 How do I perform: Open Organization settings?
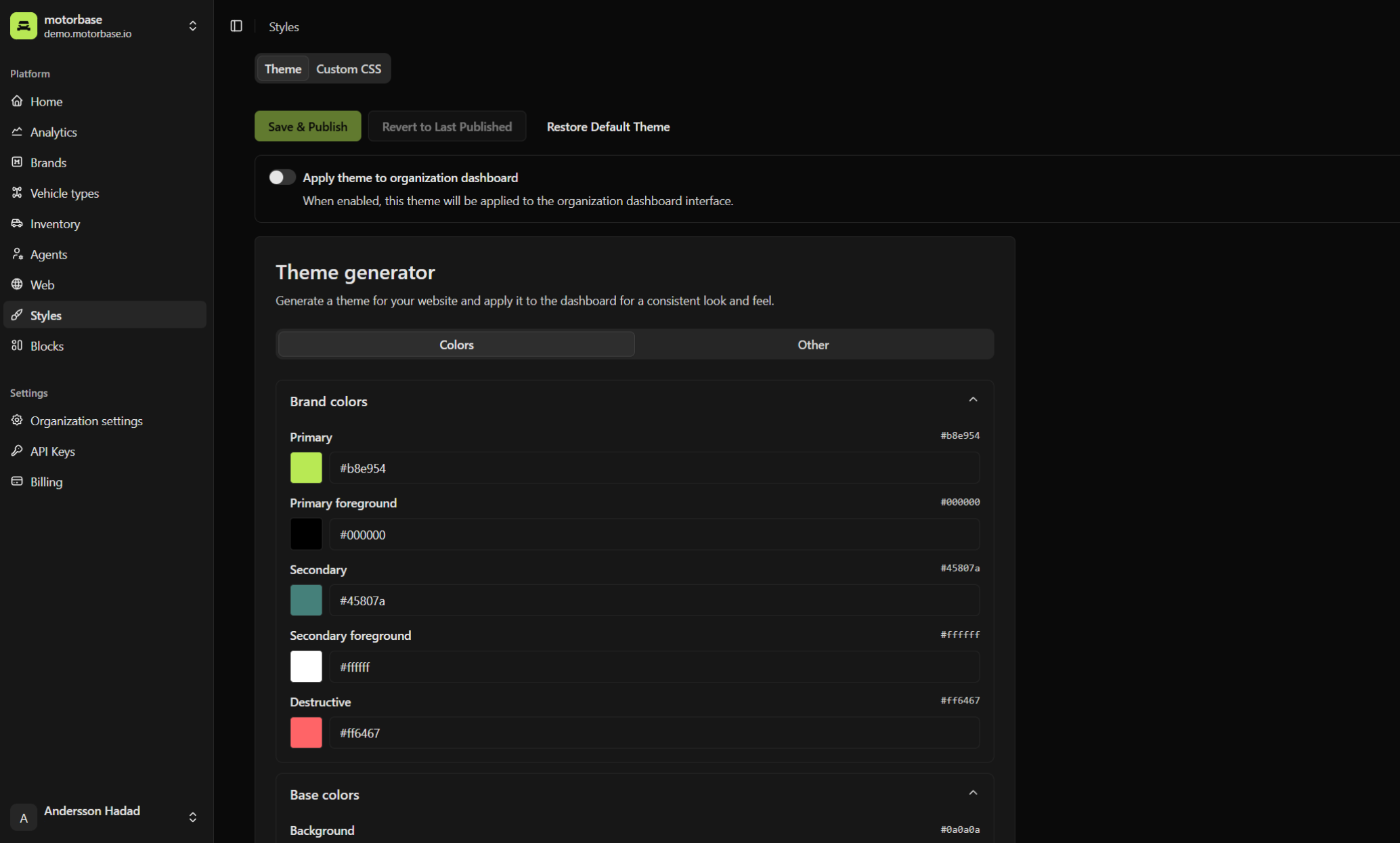pos(105,420)
